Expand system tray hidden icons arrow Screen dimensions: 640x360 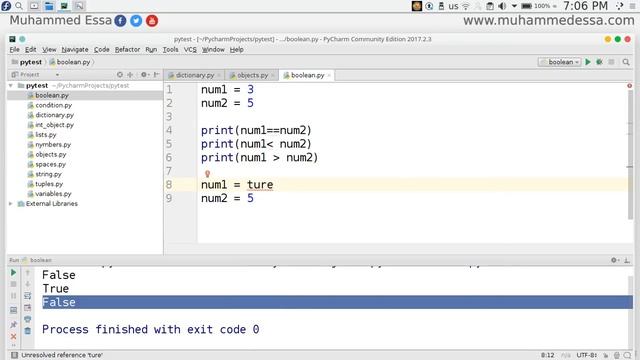(x=514, y=6)
